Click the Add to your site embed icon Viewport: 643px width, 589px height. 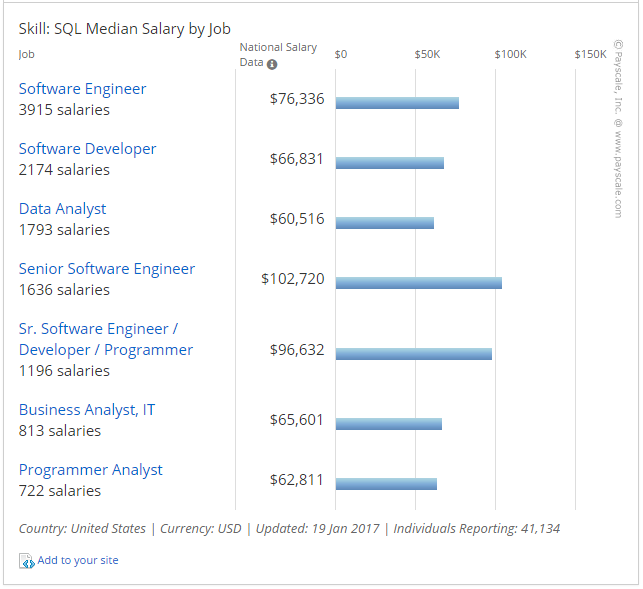tap(27, 561)
